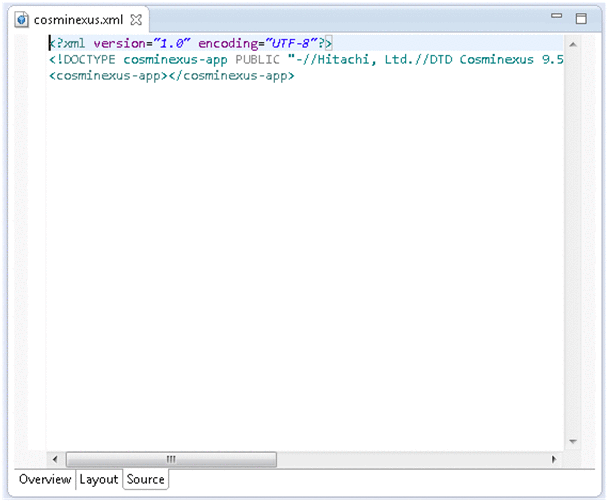The width and height of the screenshot is (609, 503).
Task: Switch to the Overview tab
Action: 45,480
